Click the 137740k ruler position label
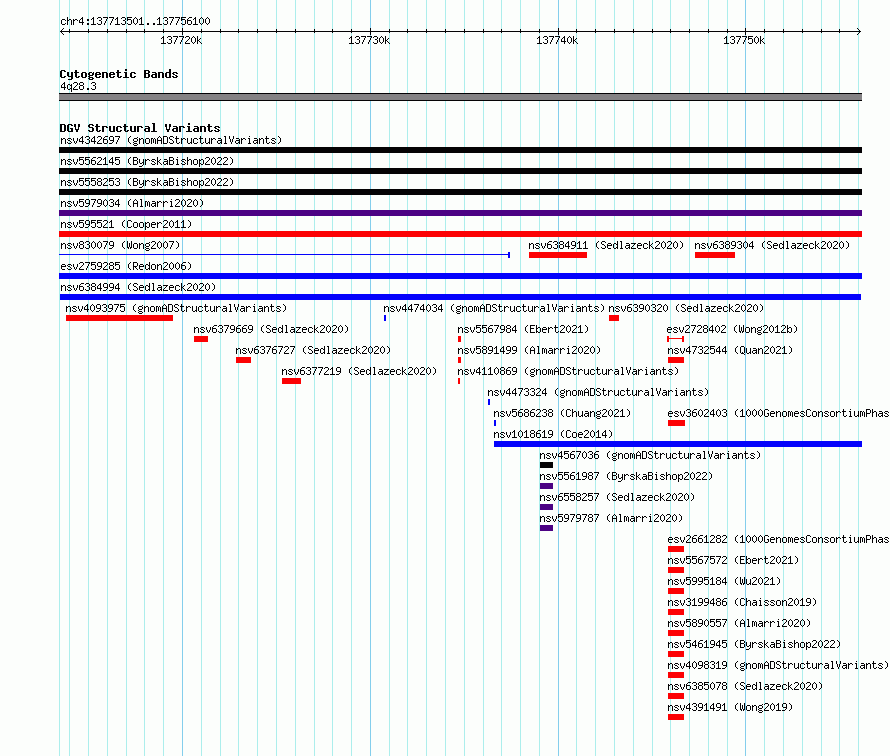Image resolution: width=890 pixels, height=756 pixels. point(557,40)
